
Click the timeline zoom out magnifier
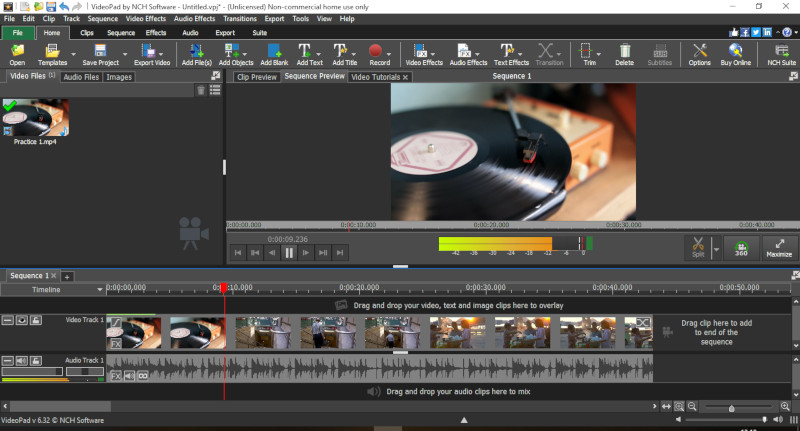coord(692,407)
